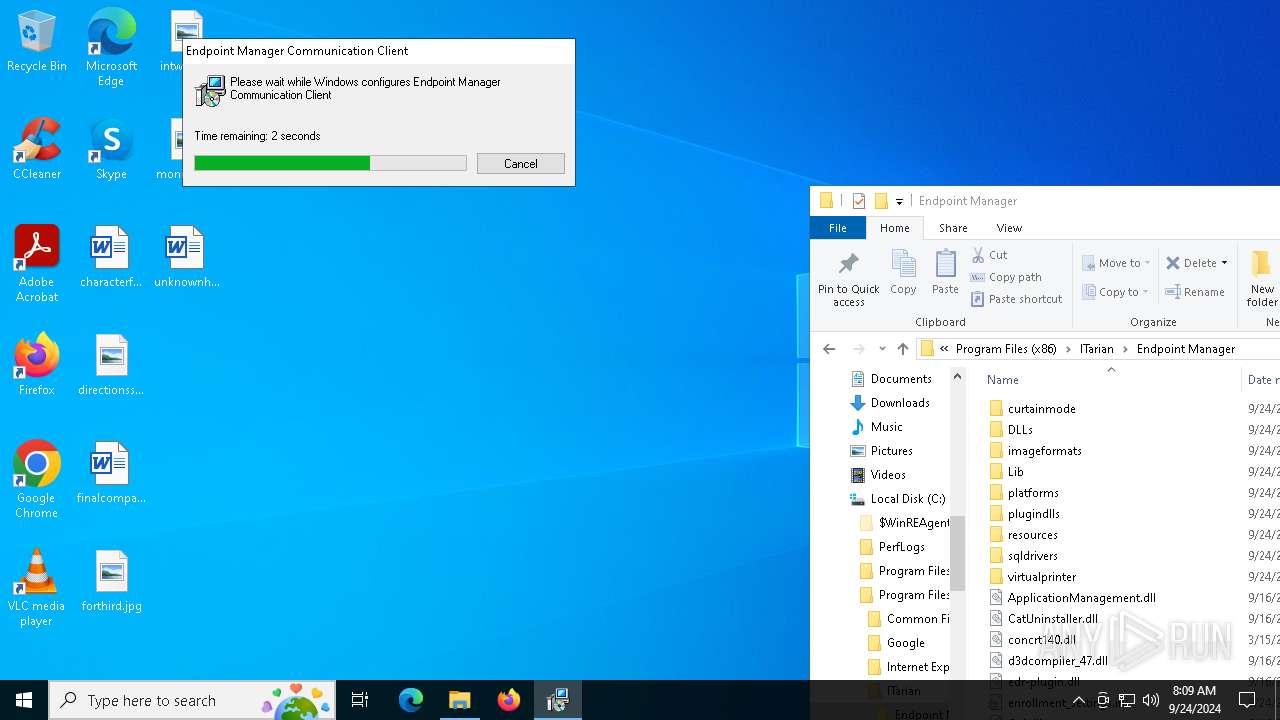Click the installer progress bar

[x=330, y=163]
